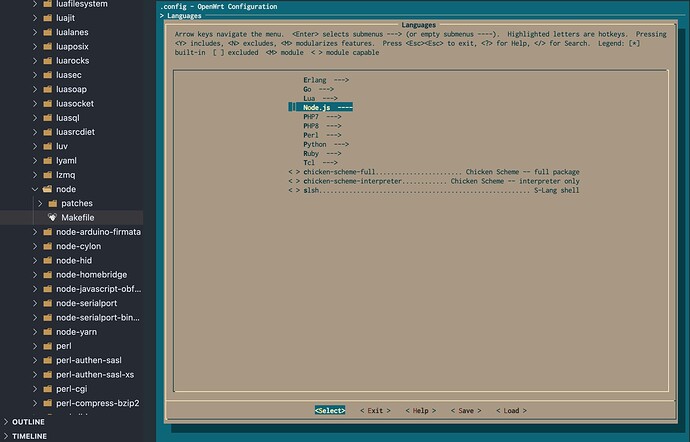
Task: Open the PHP7 submenu
Action: [322, 117]
